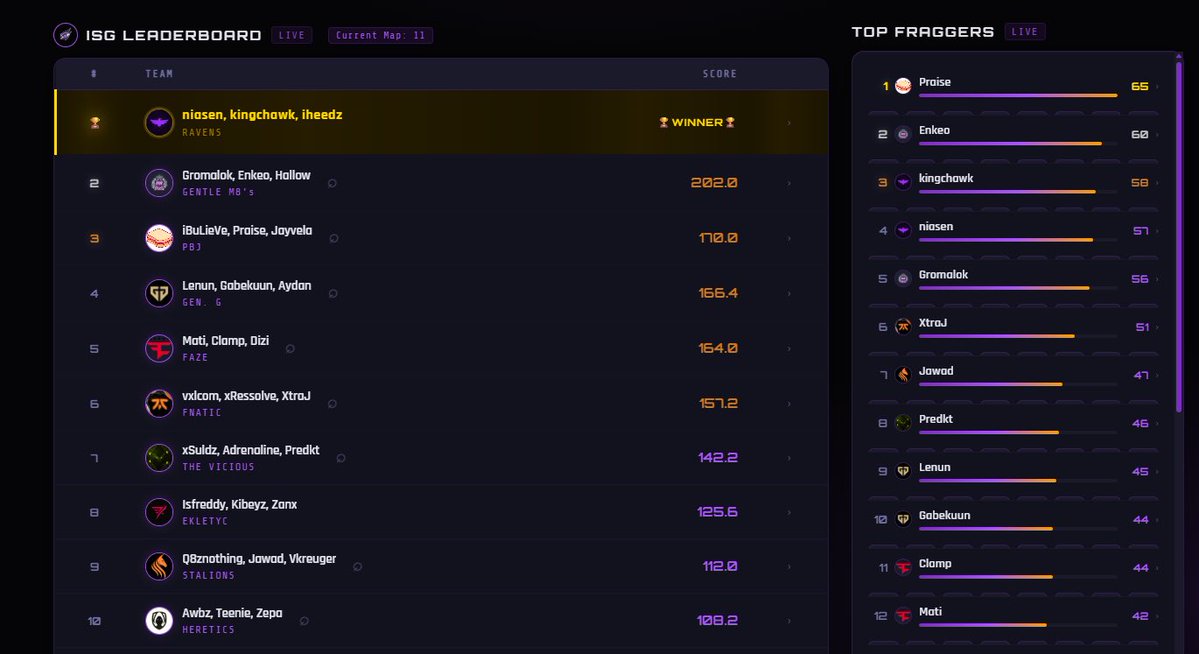Click the team names niasen, kingchawk, iheedz

[262, 115]
